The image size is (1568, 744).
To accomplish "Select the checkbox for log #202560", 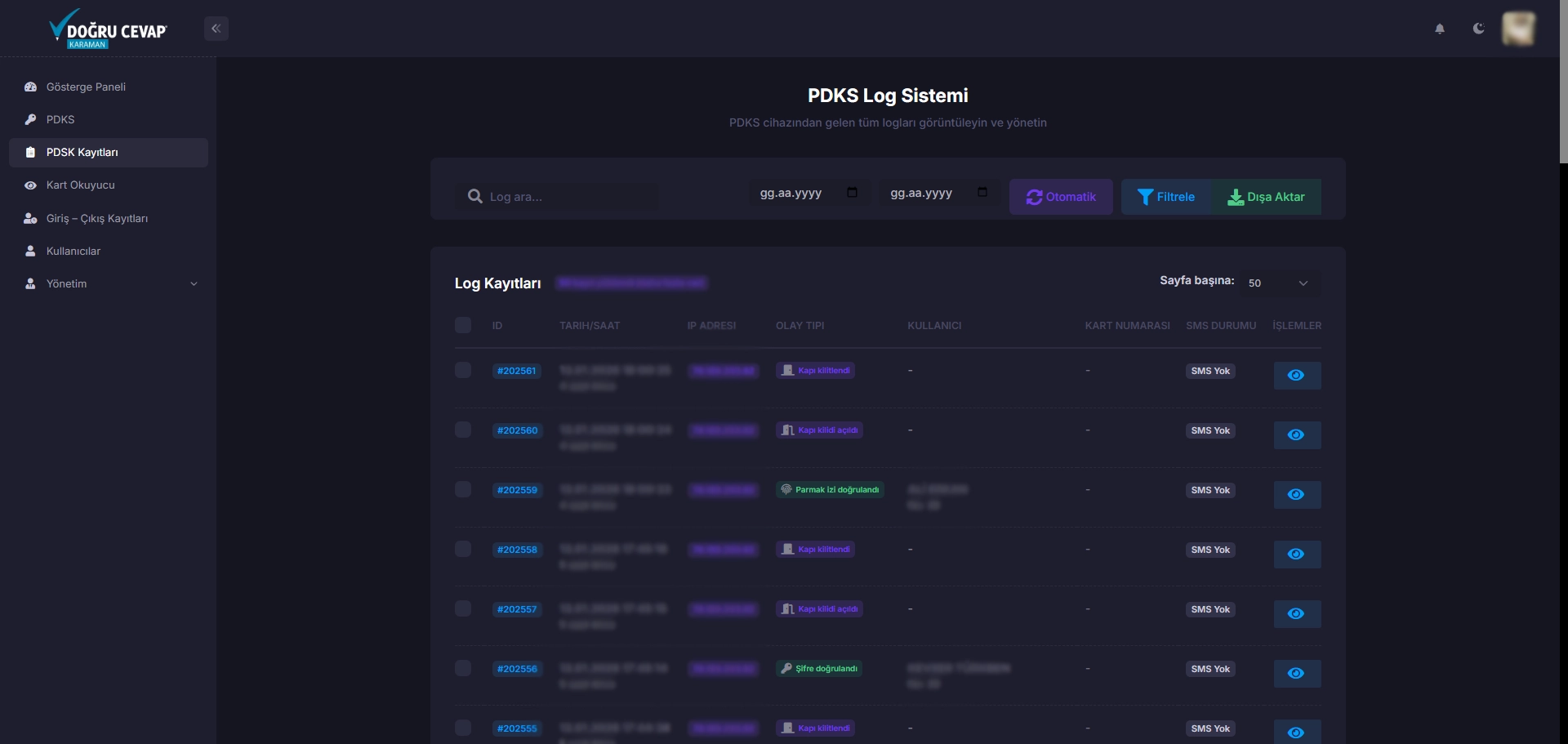I will [x=463, y=430].
